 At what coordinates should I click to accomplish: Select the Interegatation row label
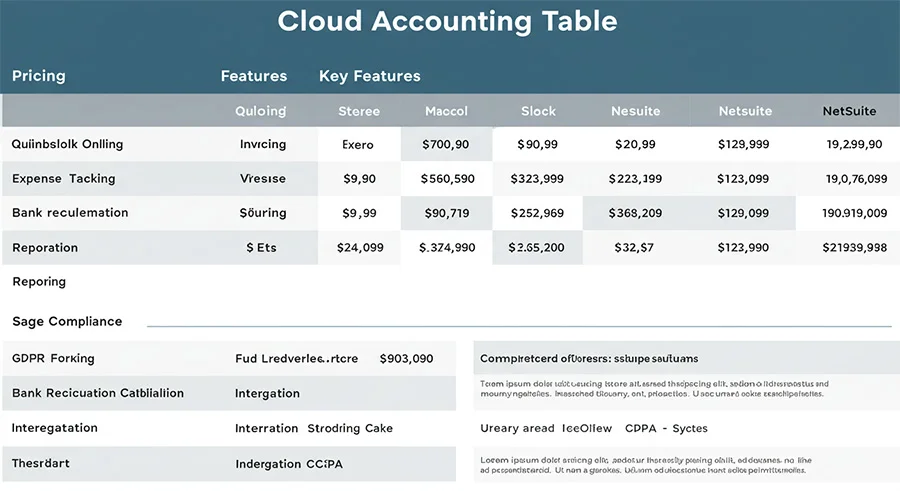click(55, 428)
